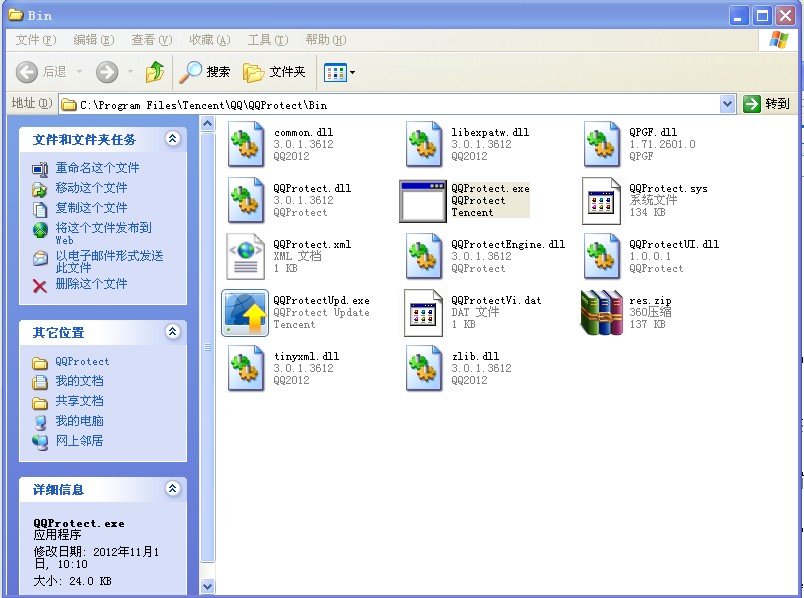Select the QQProtectUpd.exe updater icon
Image resolution: width=804 pixels, height=598 pixels.
[245, 313]
